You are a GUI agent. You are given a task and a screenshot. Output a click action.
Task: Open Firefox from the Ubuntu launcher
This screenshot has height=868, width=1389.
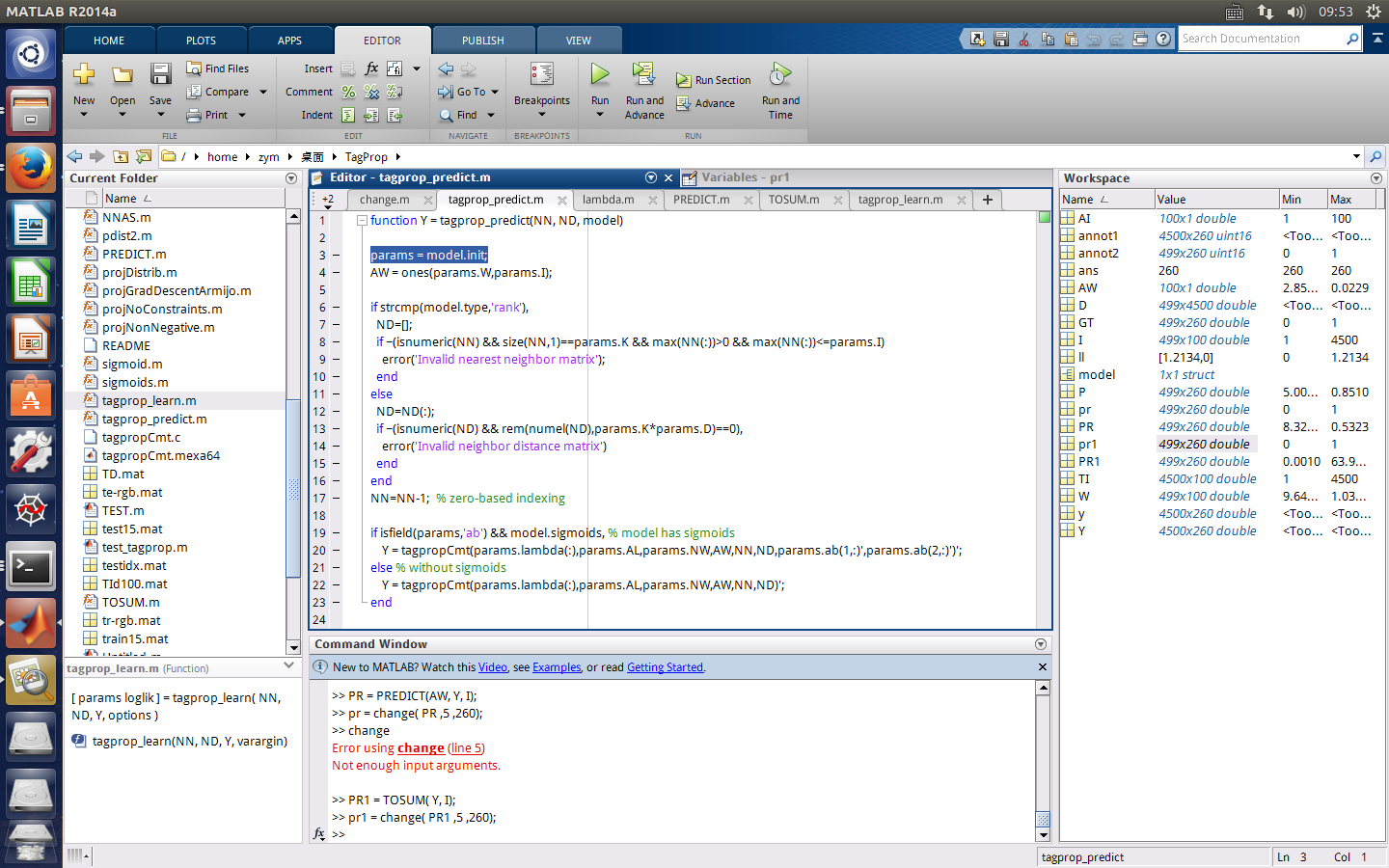pos(31,168)
